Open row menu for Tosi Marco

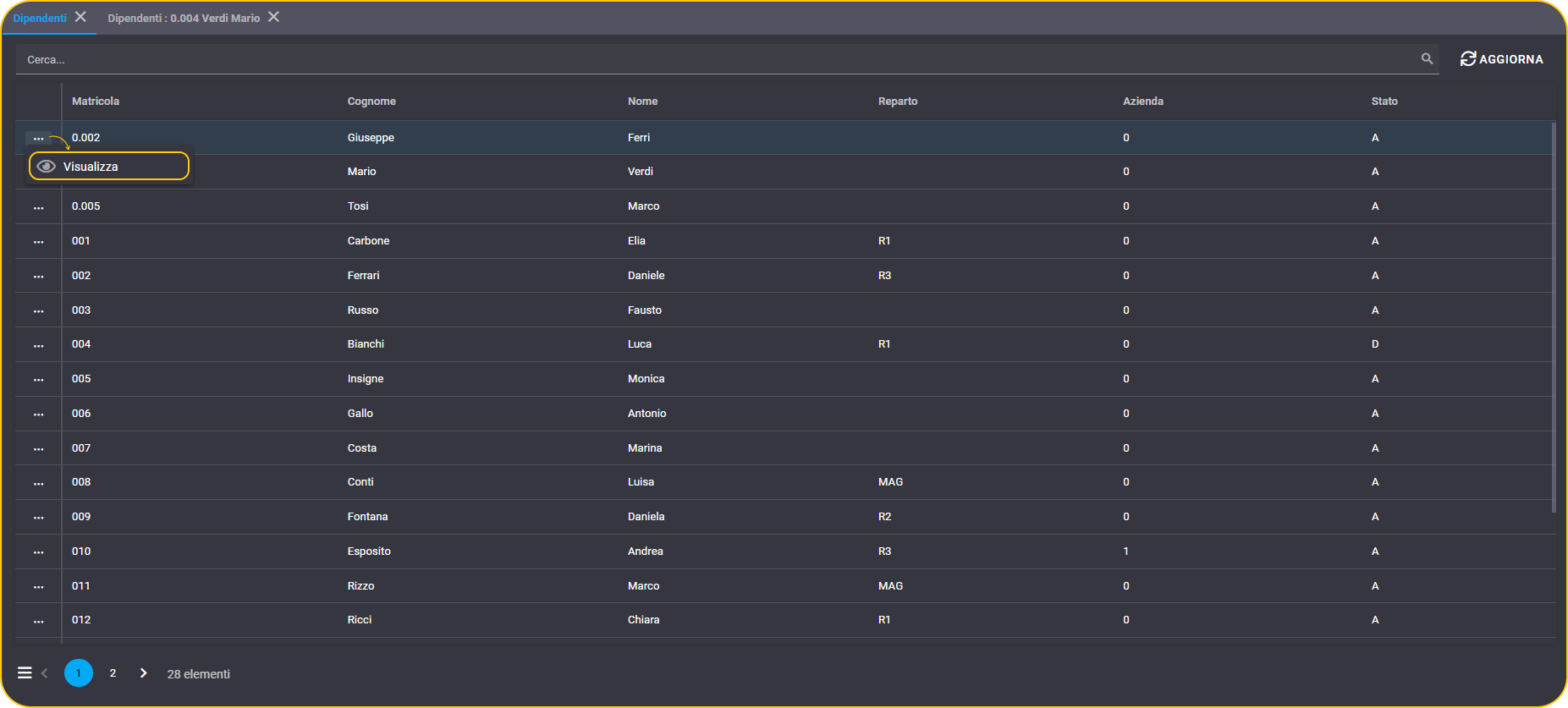(38, 207)
